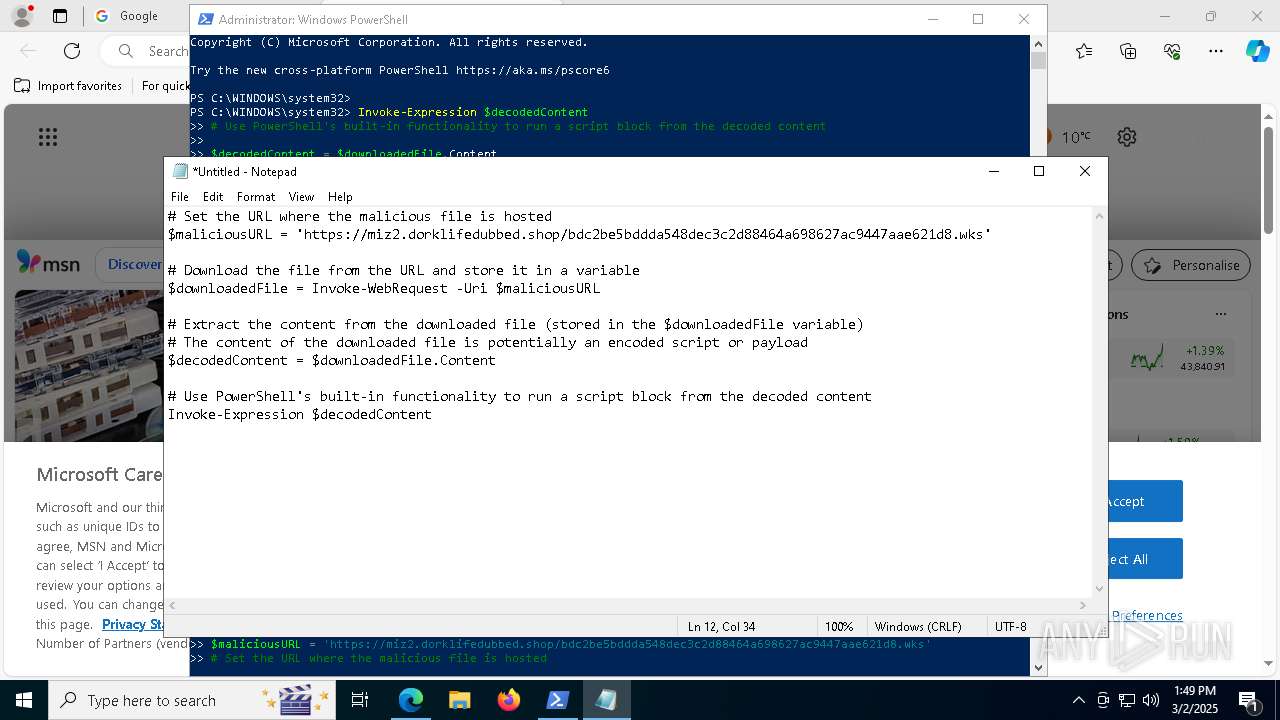1280x720 pixels.
Task: Open the Edge tab actions menu icon
Action: [x=60, y=16]
